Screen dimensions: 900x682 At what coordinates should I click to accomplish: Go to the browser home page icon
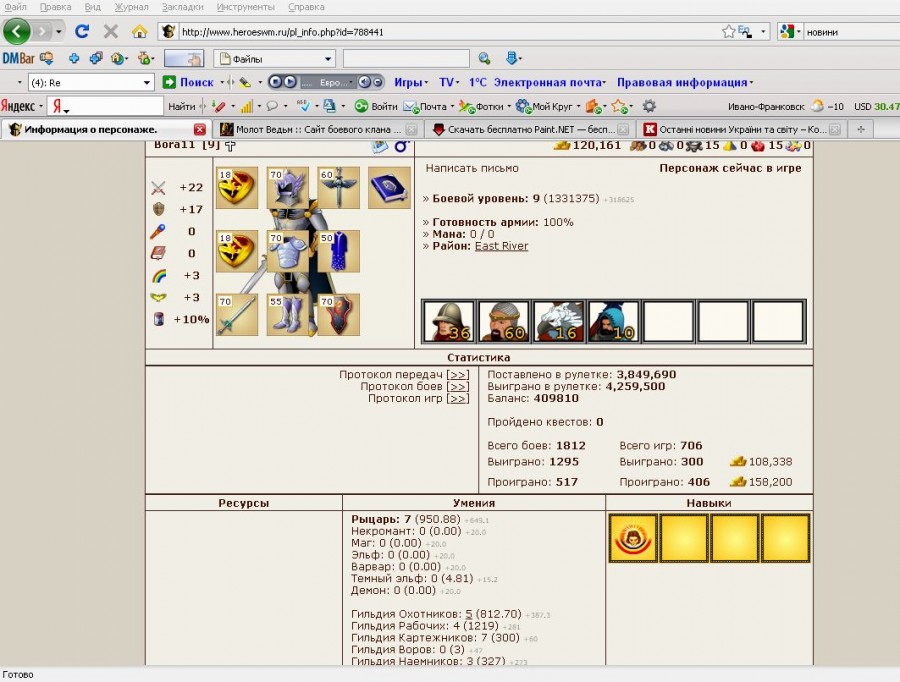click(x=139, y=31)
